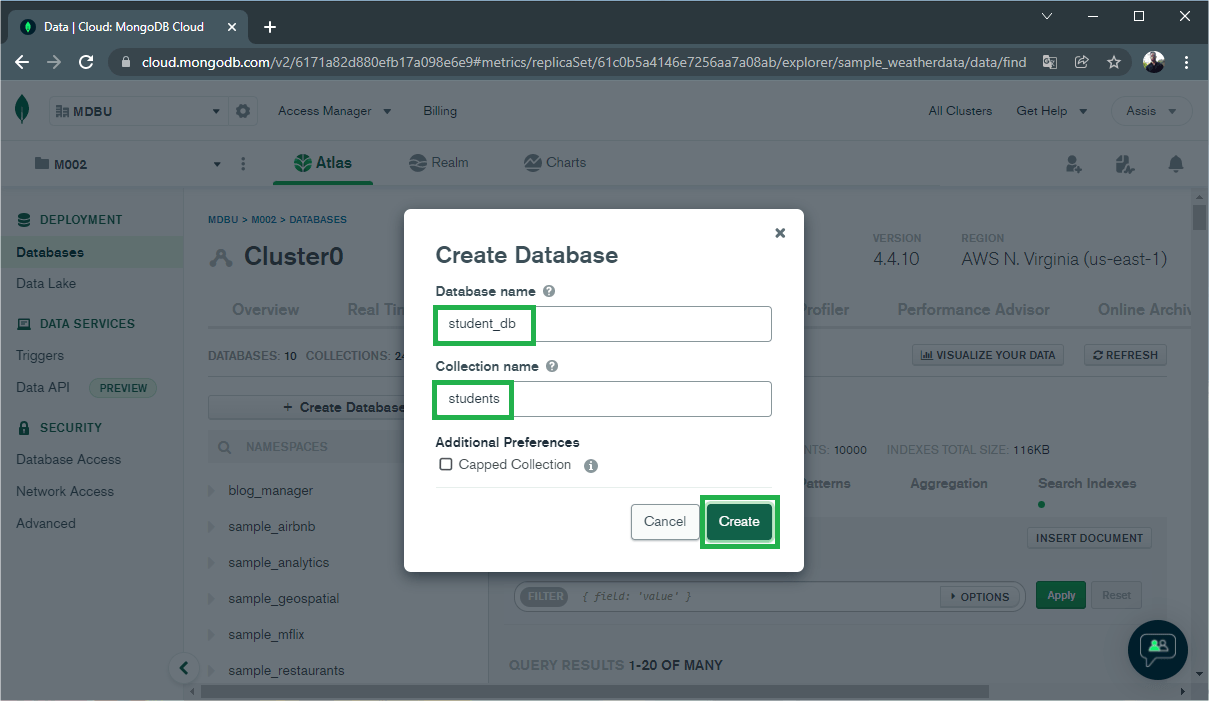Expand sample_geospatial database
This screenshot has height=701, width=1209.
point(211,598)
